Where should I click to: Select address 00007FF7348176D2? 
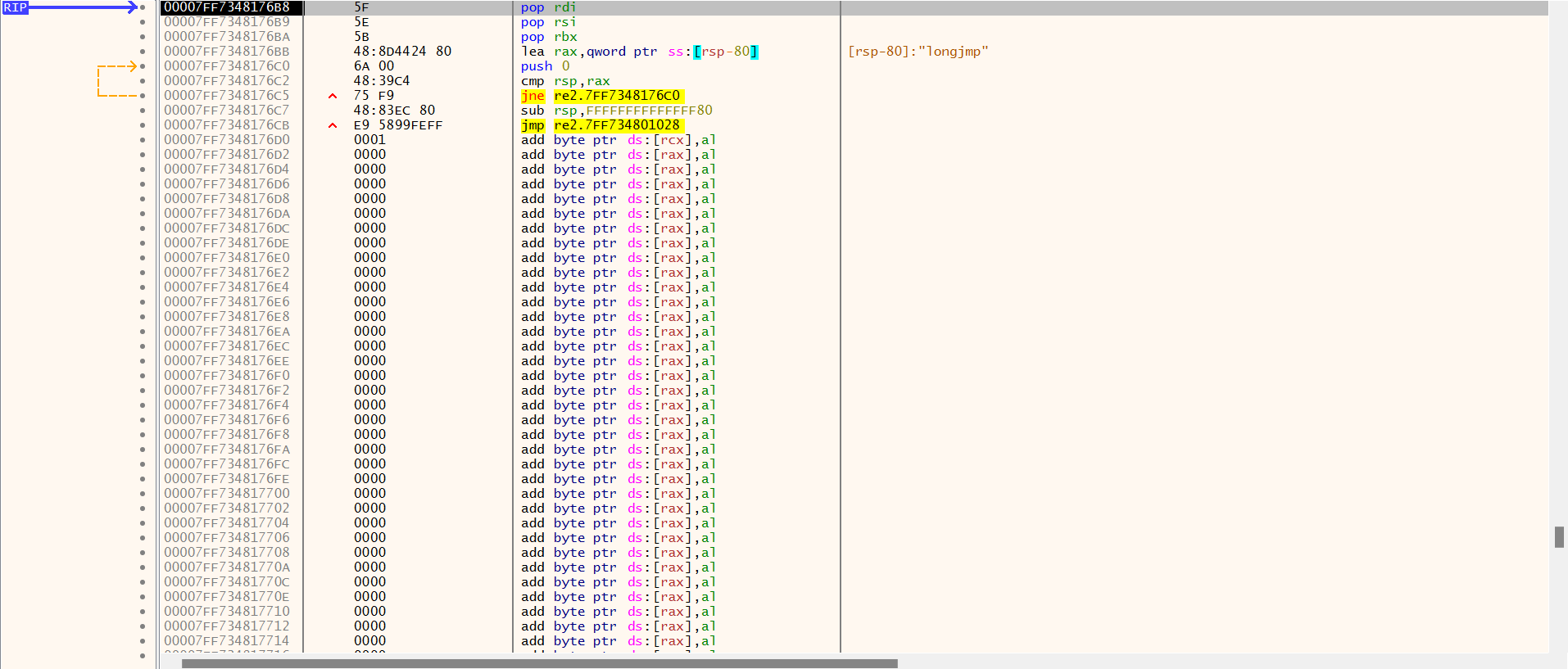pyautogui.click(x=227, y=155)
